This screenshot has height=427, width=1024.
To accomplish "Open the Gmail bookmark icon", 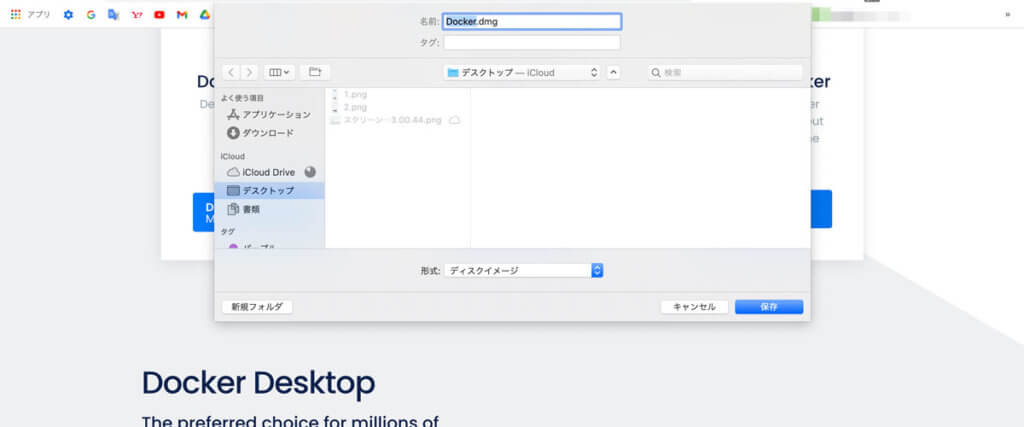I will (181, 15).
